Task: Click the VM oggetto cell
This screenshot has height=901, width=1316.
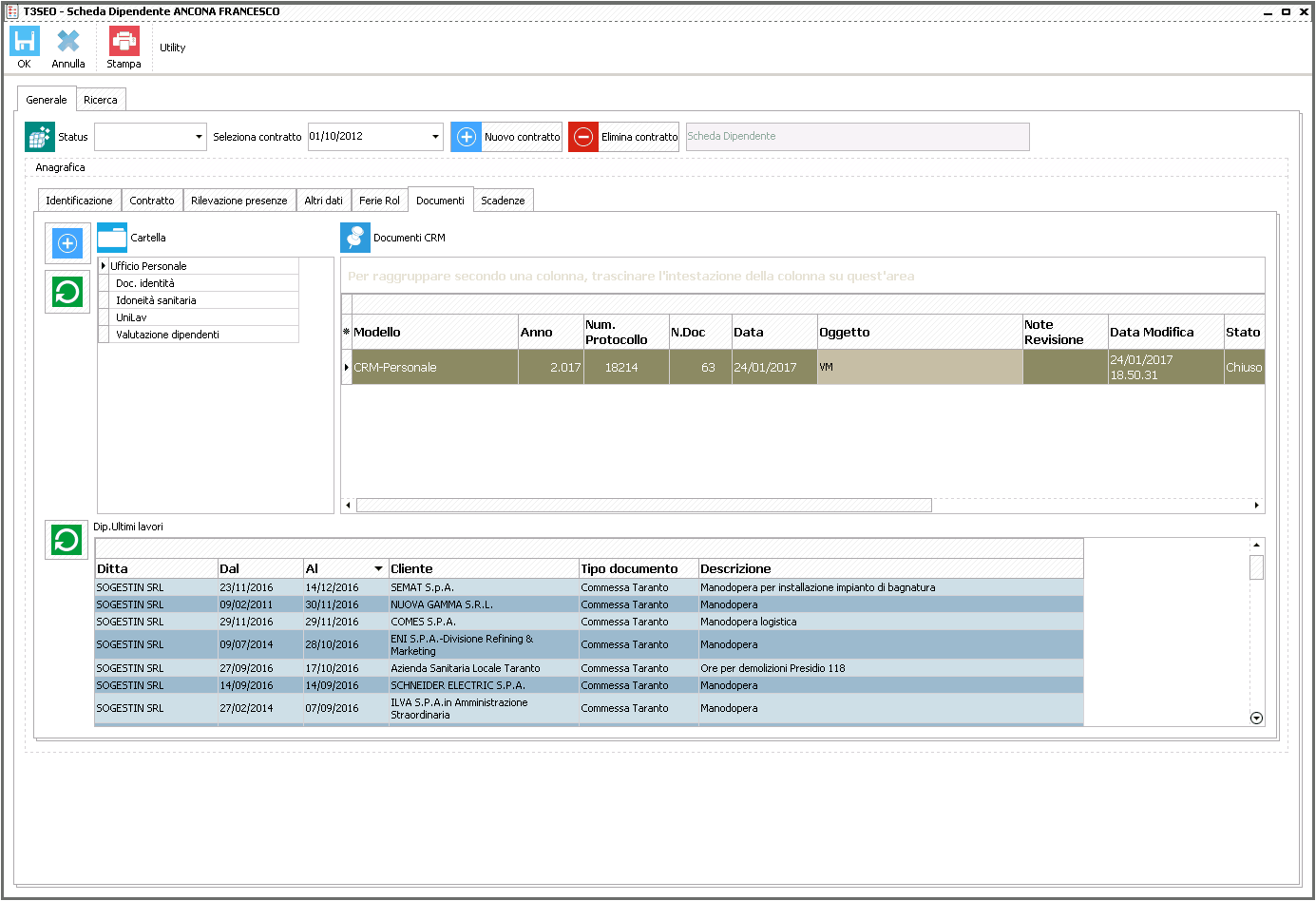Action: pyautogui.click(x=920, y=367)
